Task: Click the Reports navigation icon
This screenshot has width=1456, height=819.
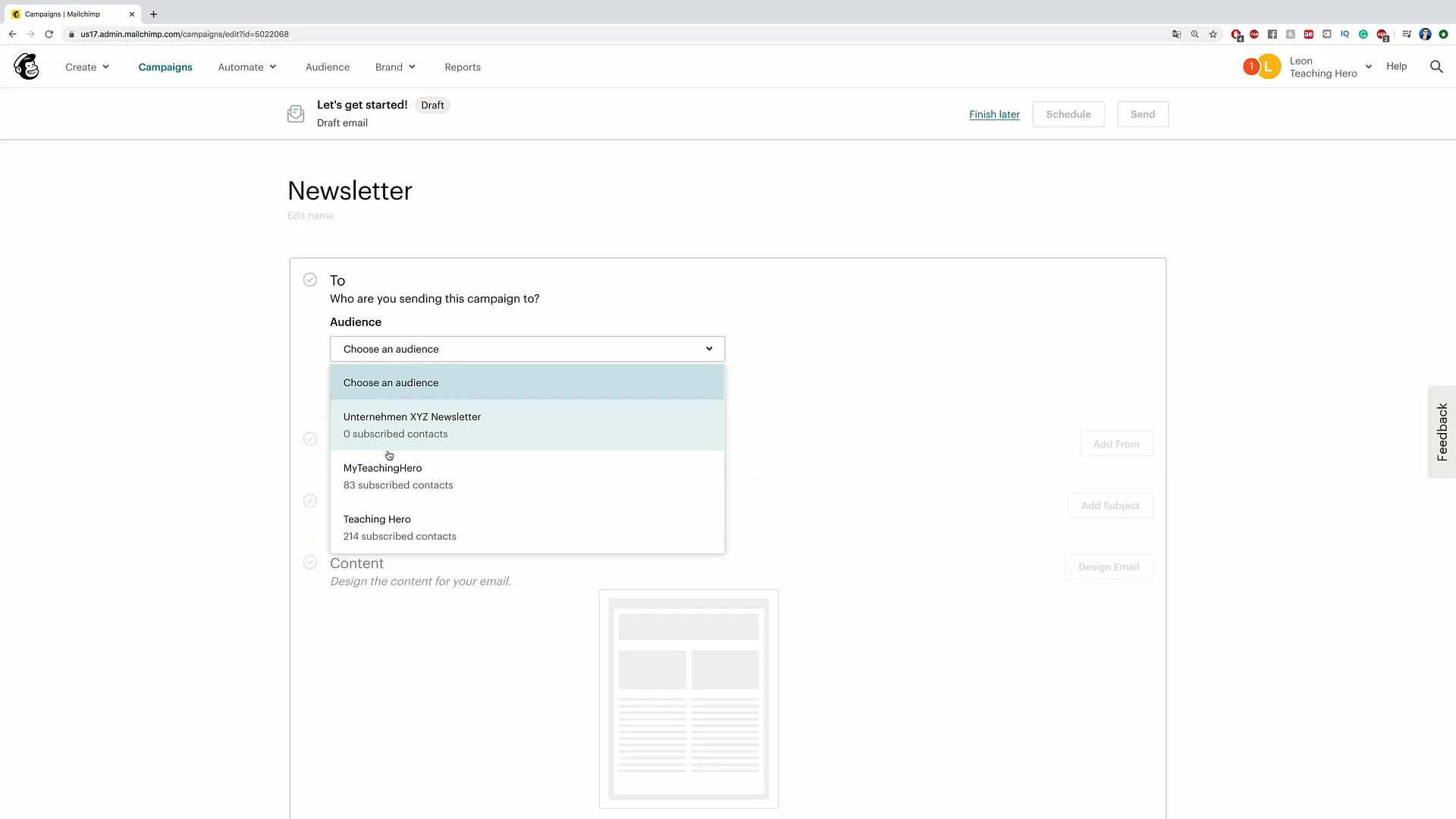Action: [x=462, y=67]
